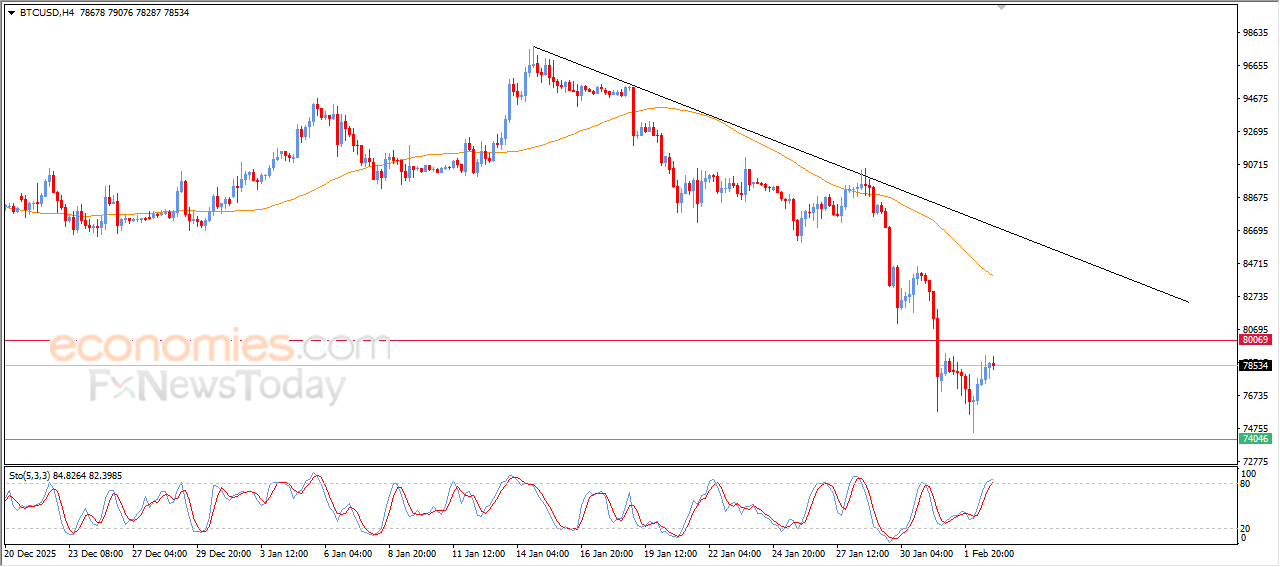Image resolution: width=1280 pixels, height=567 pixels.
Task: Click the 86695 price axis label
Action: coord(1255,231)
